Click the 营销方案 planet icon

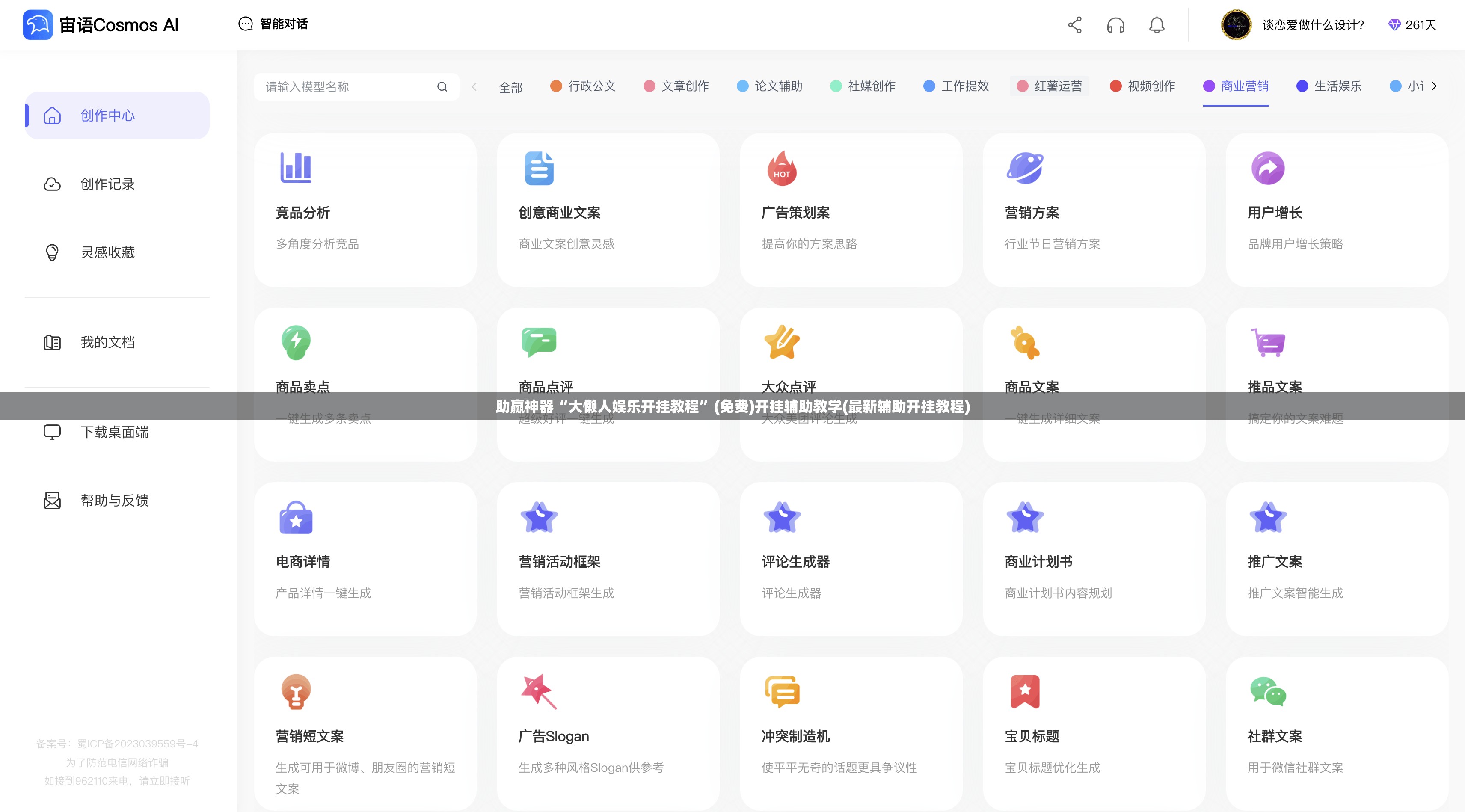(x=1025, y=168)
